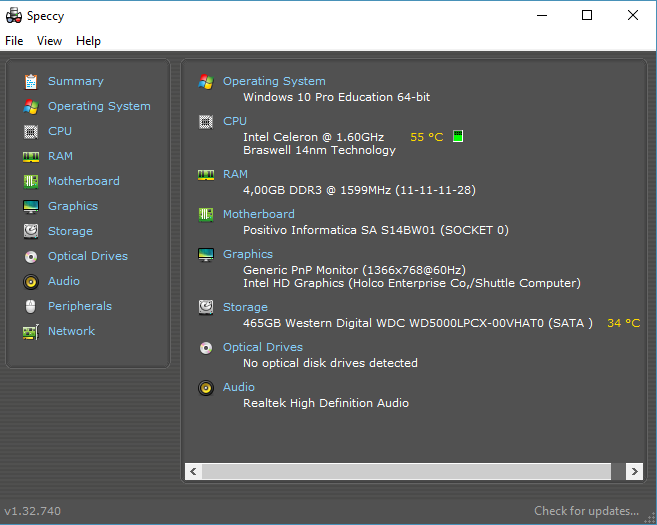Click the Graphics heading link in summary
The width and height of the screenshot is (657, 525).
(x=248, y=254)
